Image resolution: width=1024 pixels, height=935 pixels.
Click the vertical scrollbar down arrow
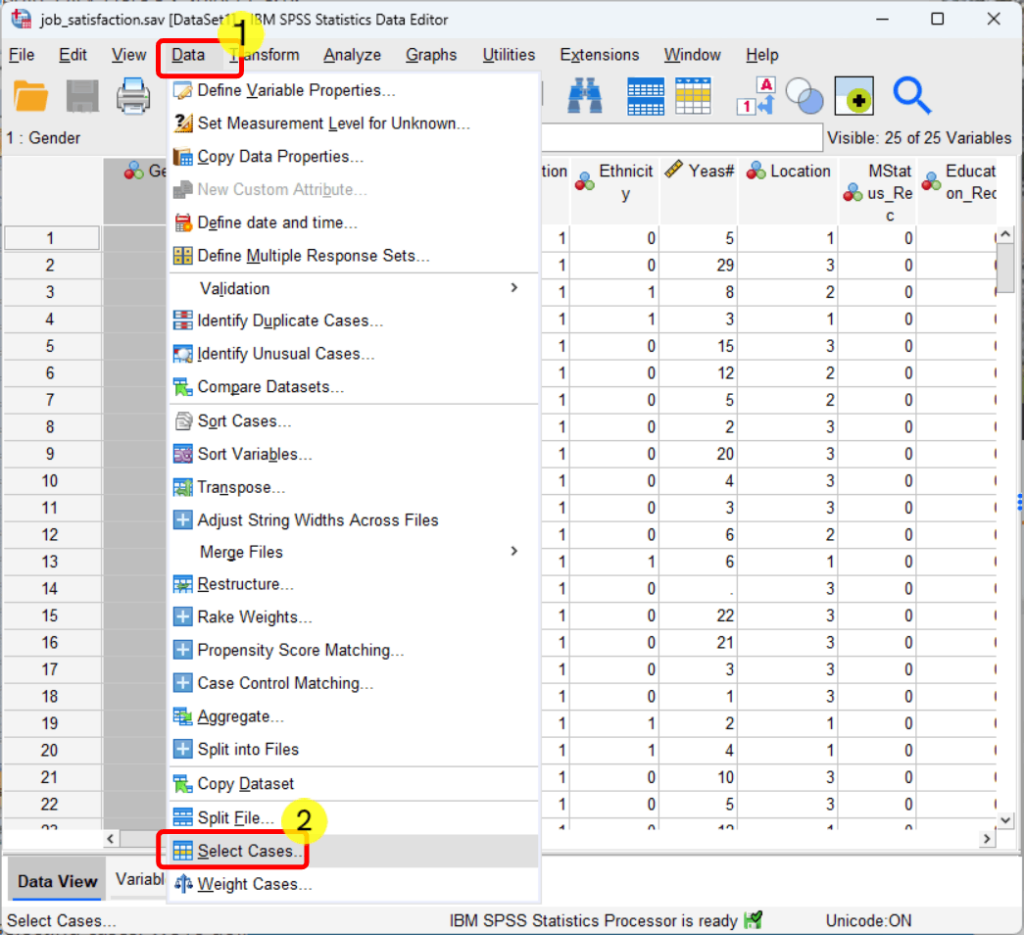[x=1005, y=819]
